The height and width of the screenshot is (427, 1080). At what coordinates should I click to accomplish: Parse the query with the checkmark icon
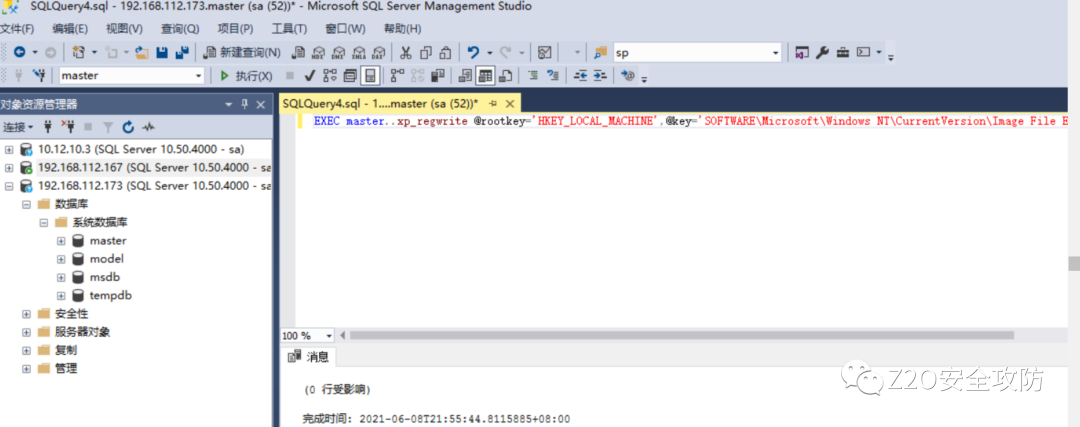(x=309, y=75)
